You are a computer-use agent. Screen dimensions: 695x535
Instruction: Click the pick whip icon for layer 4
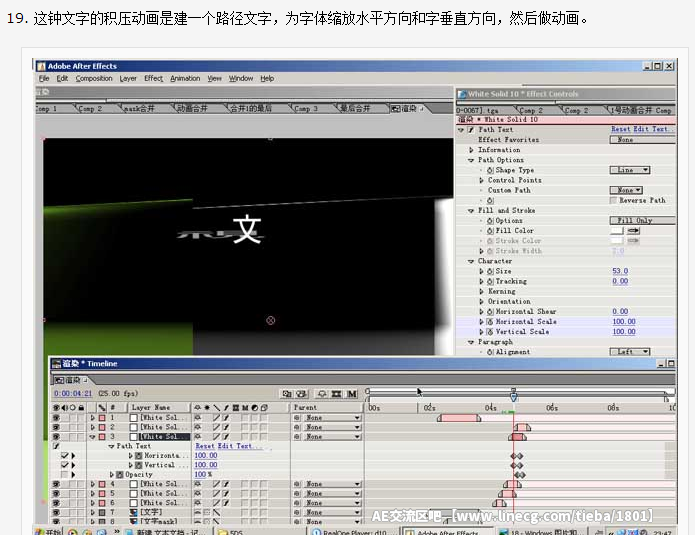(x=297, y=484)
